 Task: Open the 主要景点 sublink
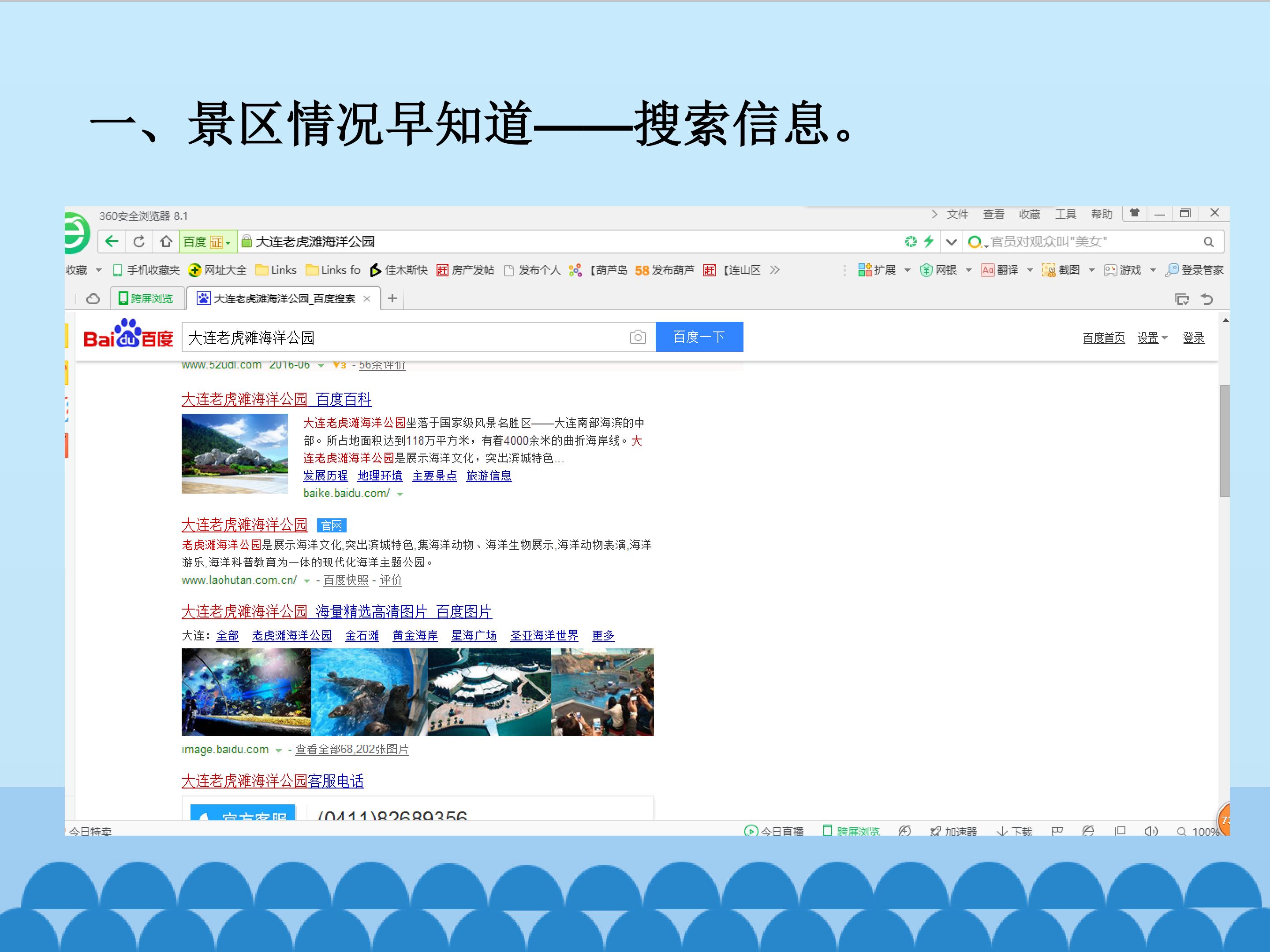(x=435, y=476)
